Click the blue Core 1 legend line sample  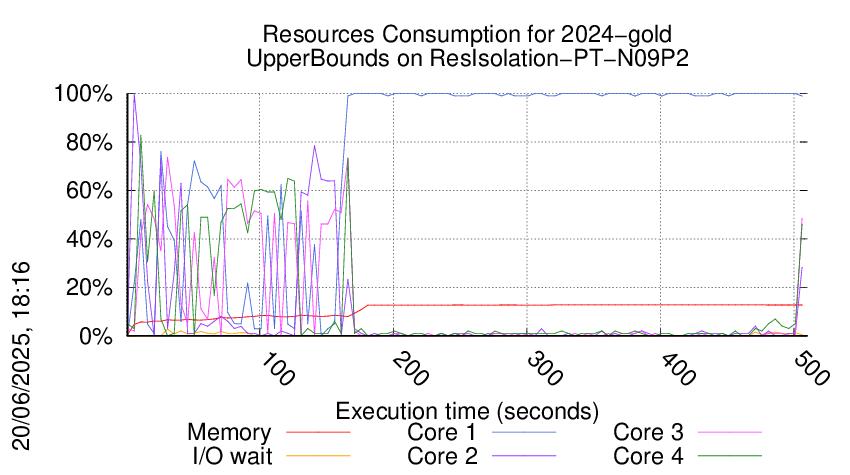[524, 432]
